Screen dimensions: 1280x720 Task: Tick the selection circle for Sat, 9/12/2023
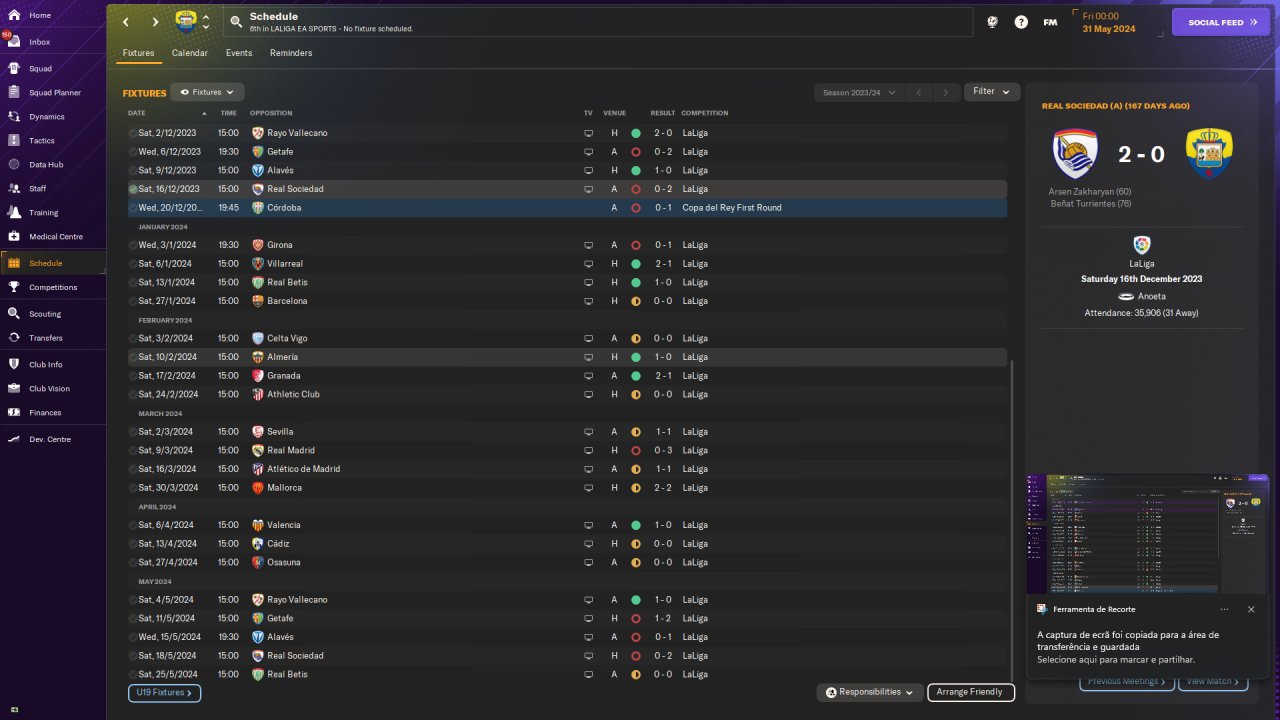(x=133, y=171)
